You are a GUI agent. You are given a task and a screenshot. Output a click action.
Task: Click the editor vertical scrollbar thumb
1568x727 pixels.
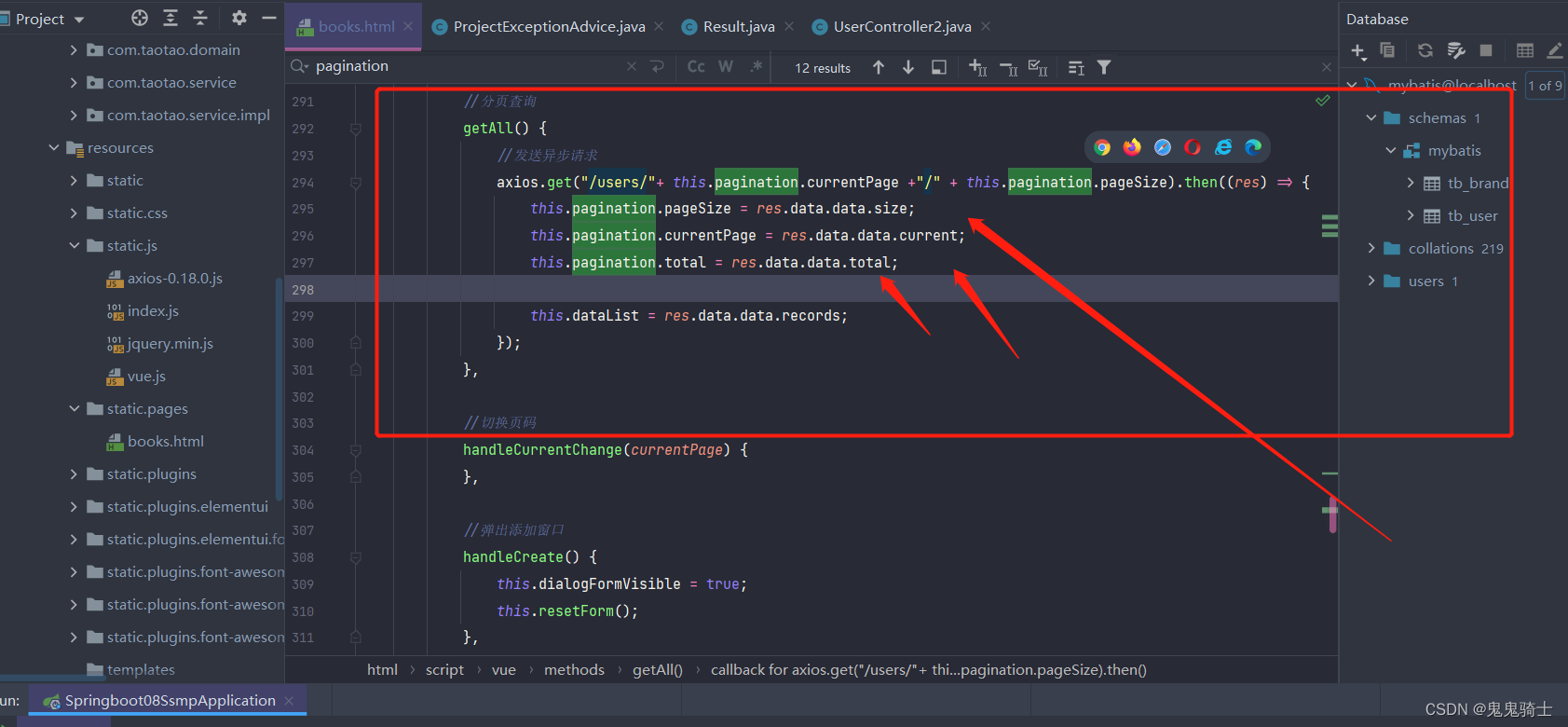click(x=1333, y=514)
